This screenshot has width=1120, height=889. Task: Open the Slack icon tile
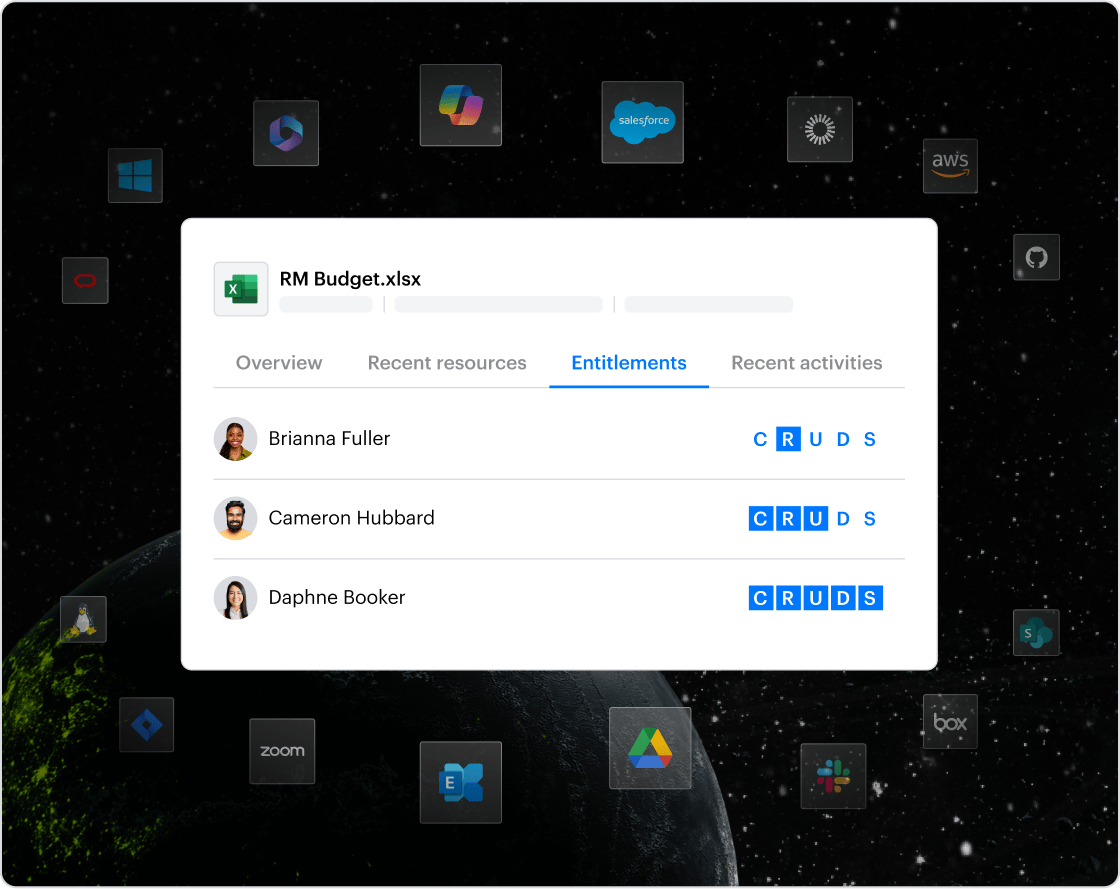832,775
